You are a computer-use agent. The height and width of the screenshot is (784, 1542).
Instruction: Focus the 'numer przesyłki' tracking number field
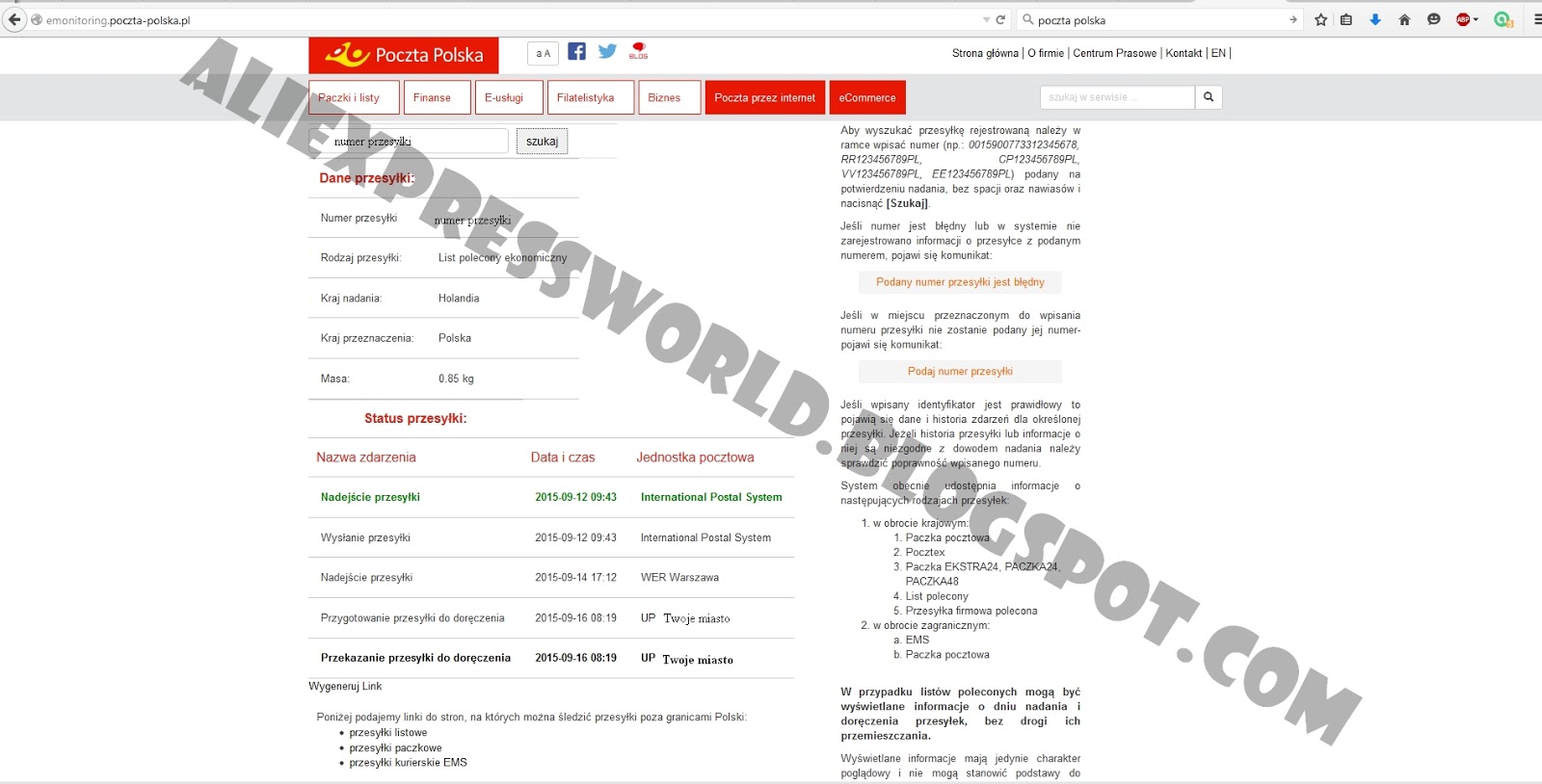(409, 141)
